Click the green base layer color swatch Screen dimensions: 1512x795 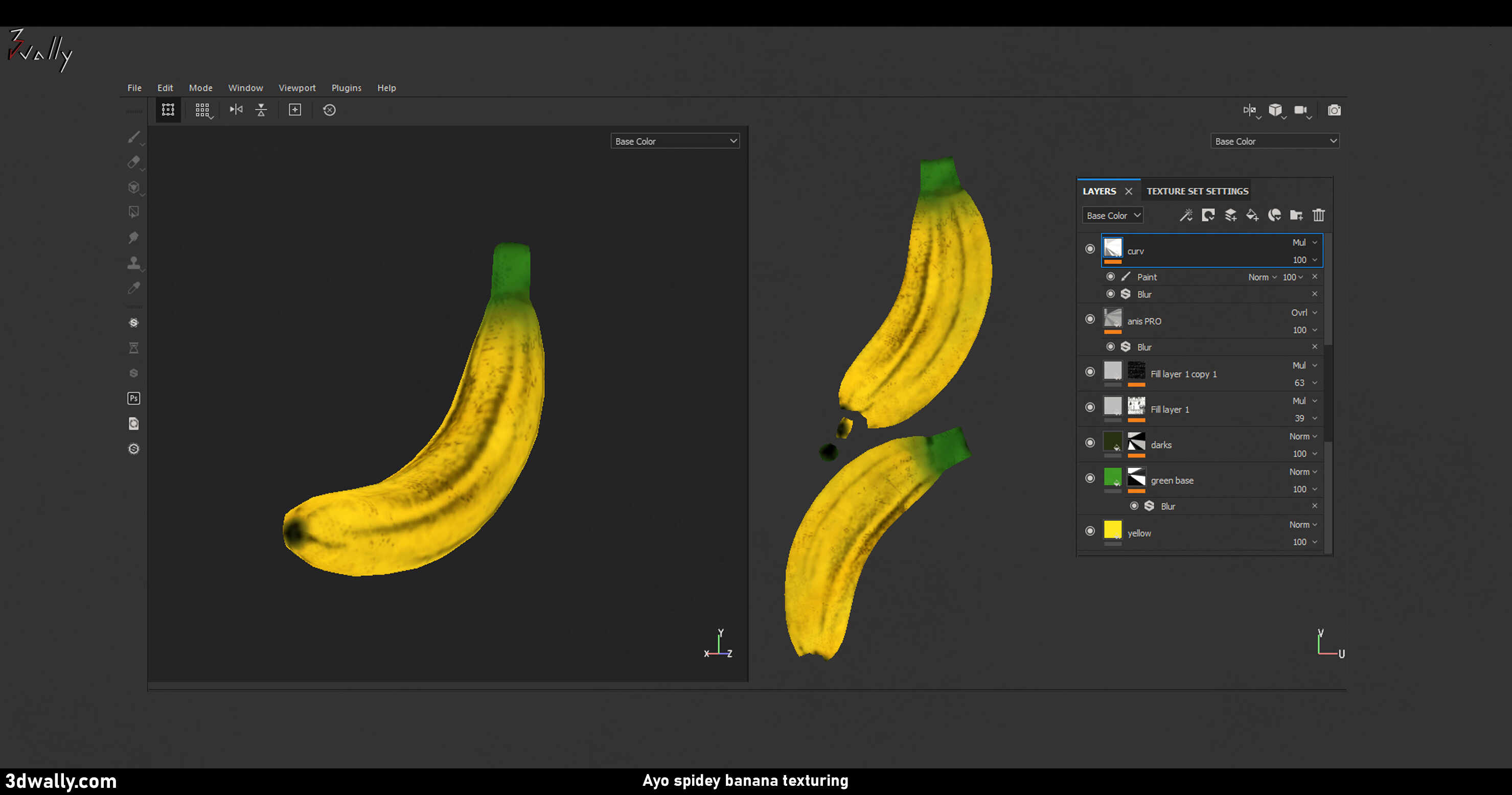[x=1112, y=477]
